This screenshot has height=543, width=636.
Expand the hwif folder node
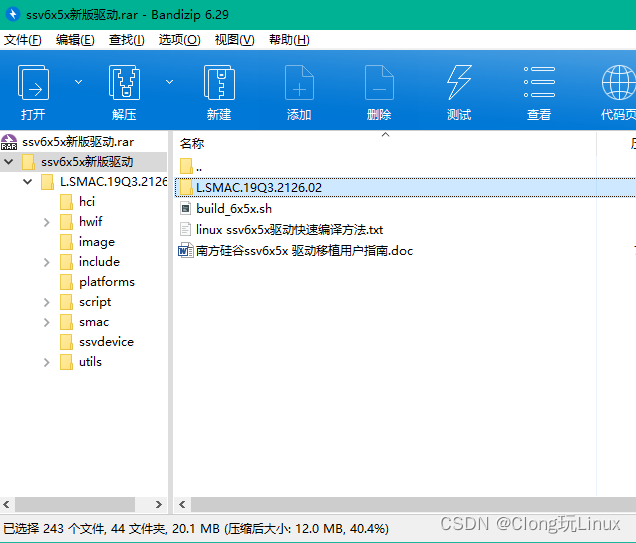click(x=47, y=222)
